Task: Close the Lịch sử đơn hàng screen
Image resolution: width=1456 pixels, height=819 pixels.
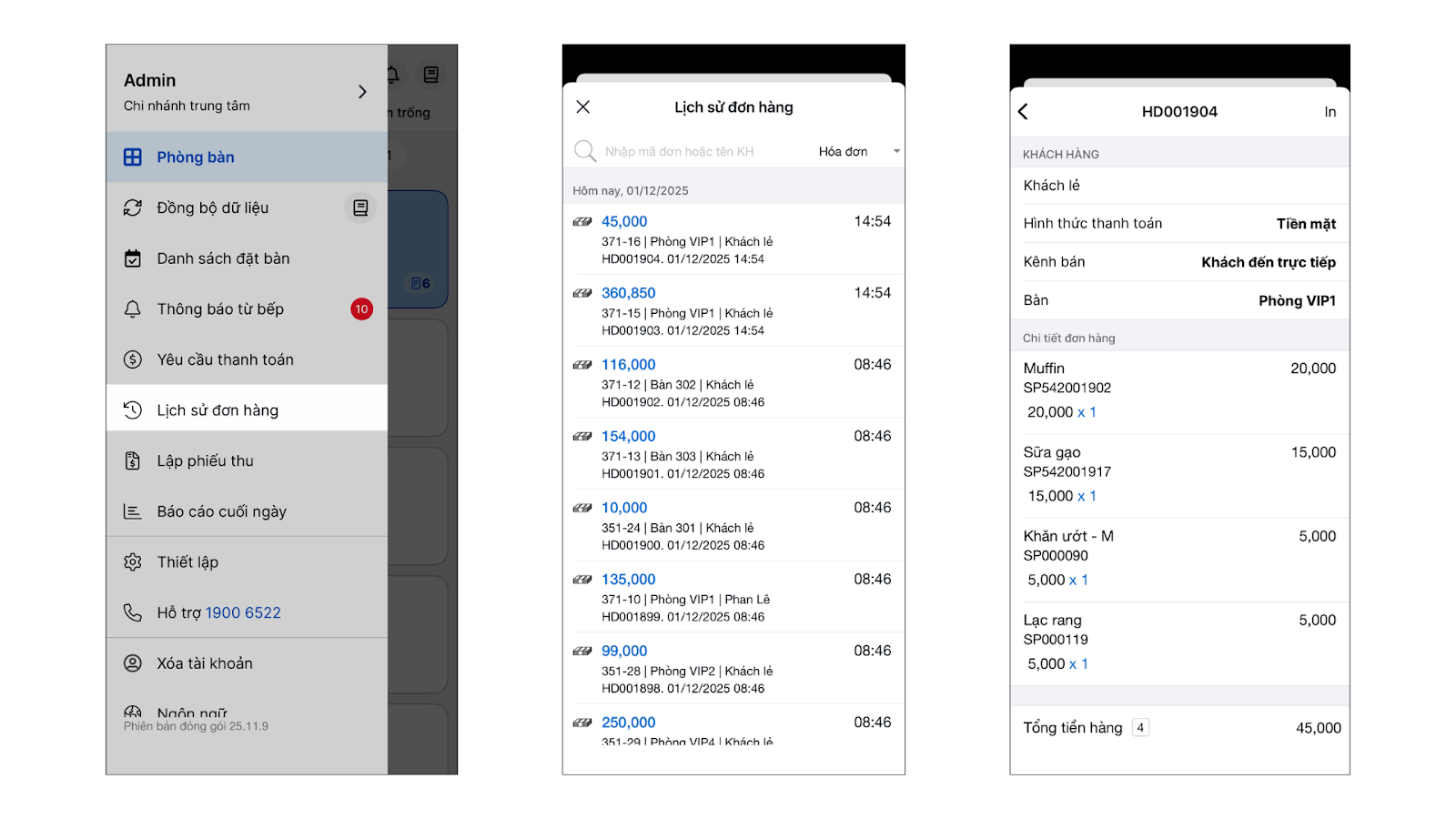Action: tap(583, 107)
